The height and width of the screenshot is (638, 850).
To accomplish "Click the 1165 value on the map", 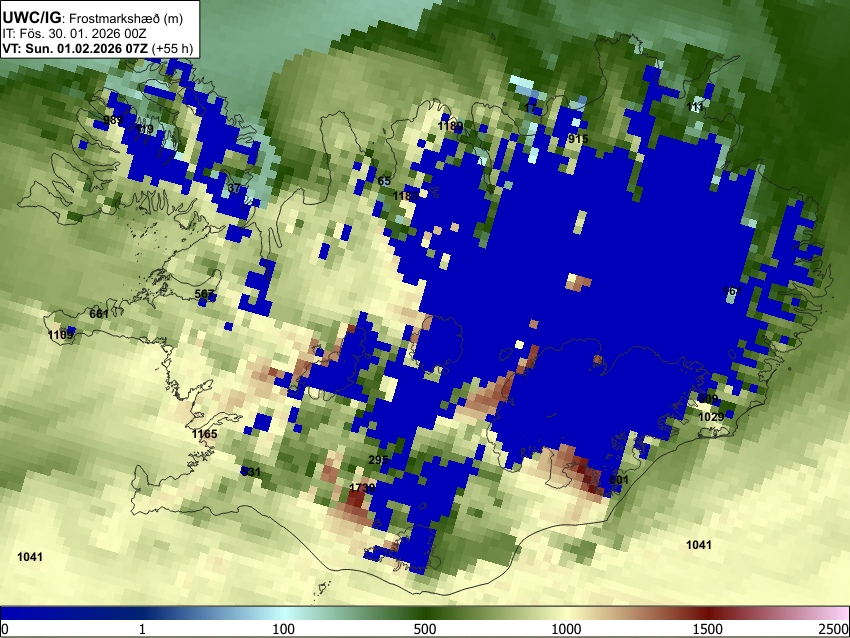I will pyautogui.click(x=204, y=434).
